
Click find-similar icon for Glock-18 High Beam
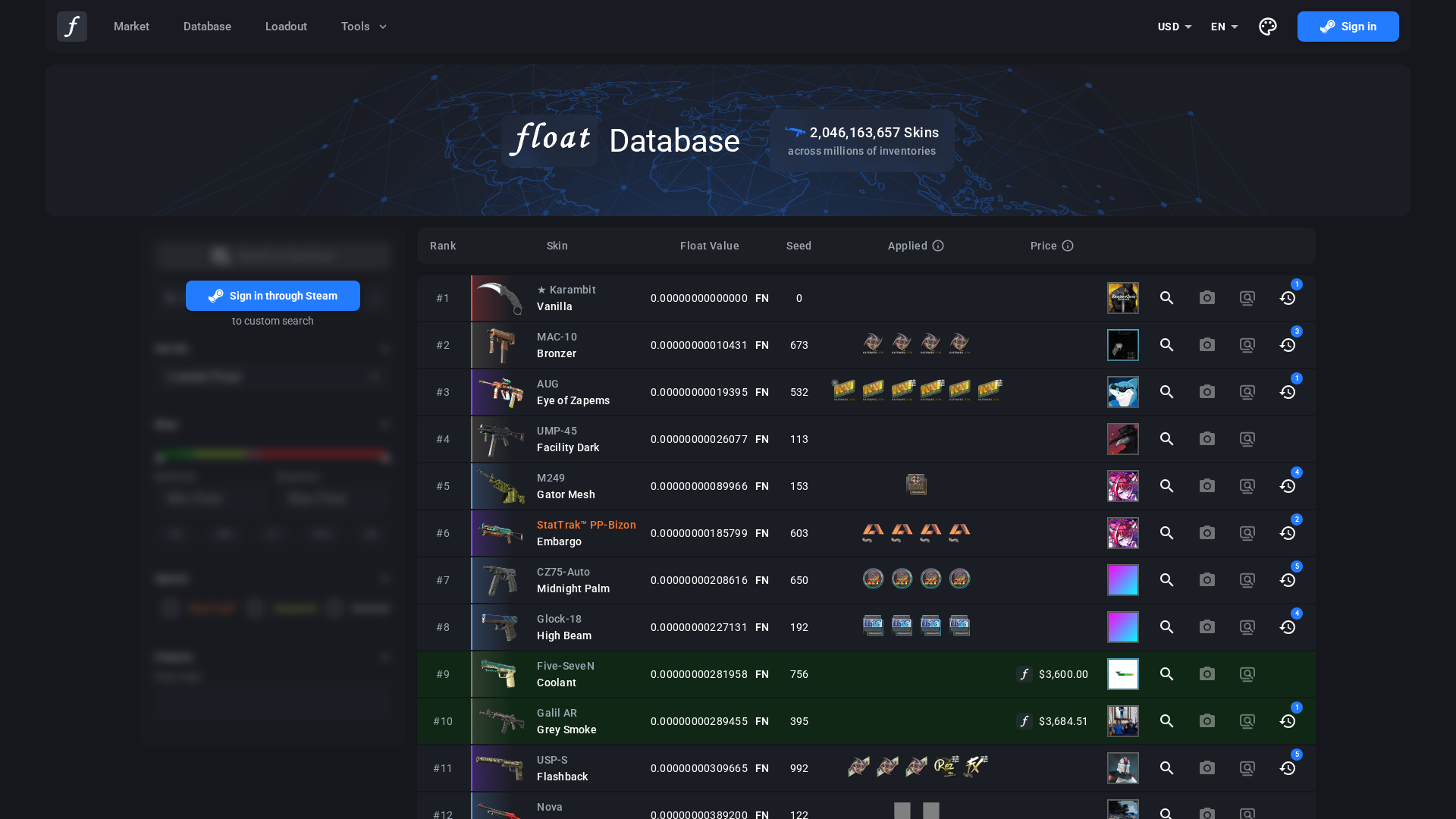click(1247, 627)
